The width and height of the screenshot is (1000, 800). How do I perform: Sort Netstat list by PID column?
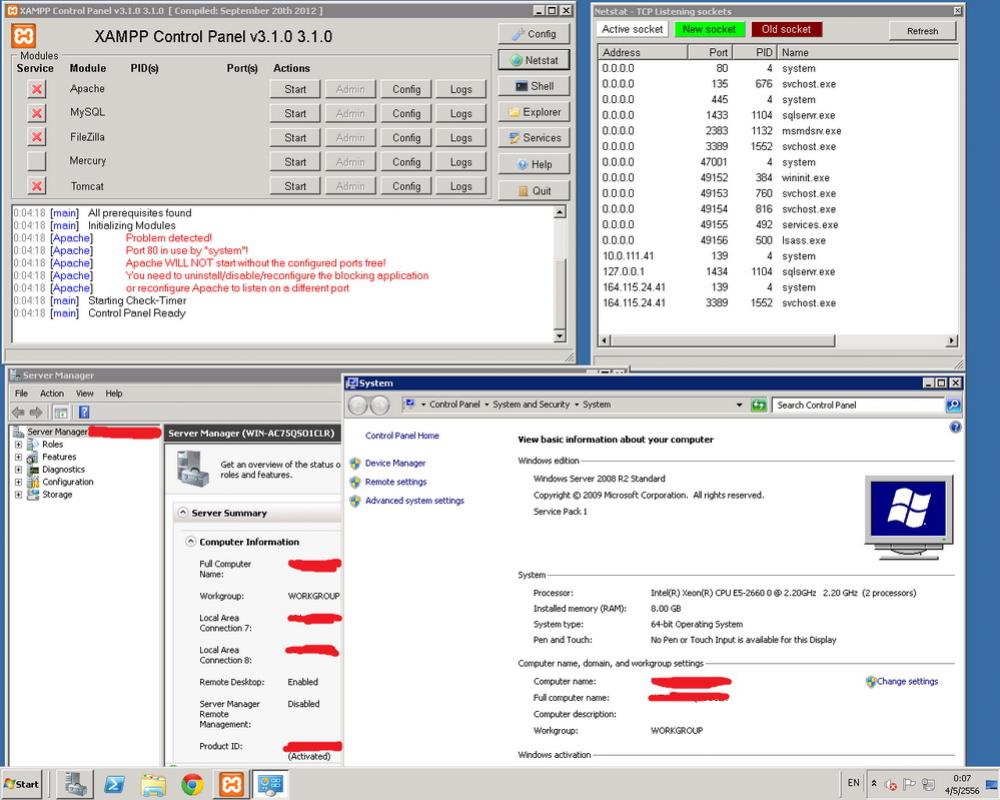click(x=754, y=52)
